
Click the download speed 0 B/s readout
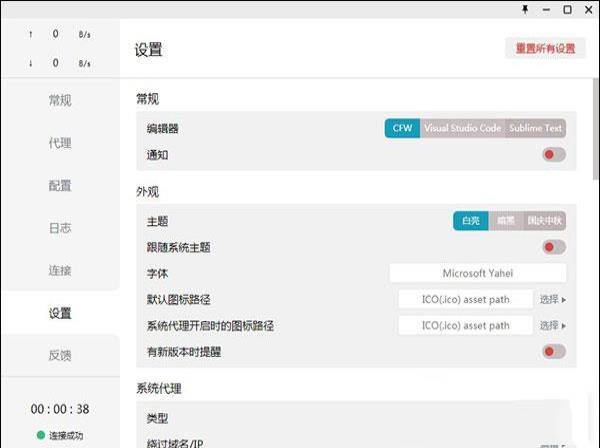pos(60,63)
